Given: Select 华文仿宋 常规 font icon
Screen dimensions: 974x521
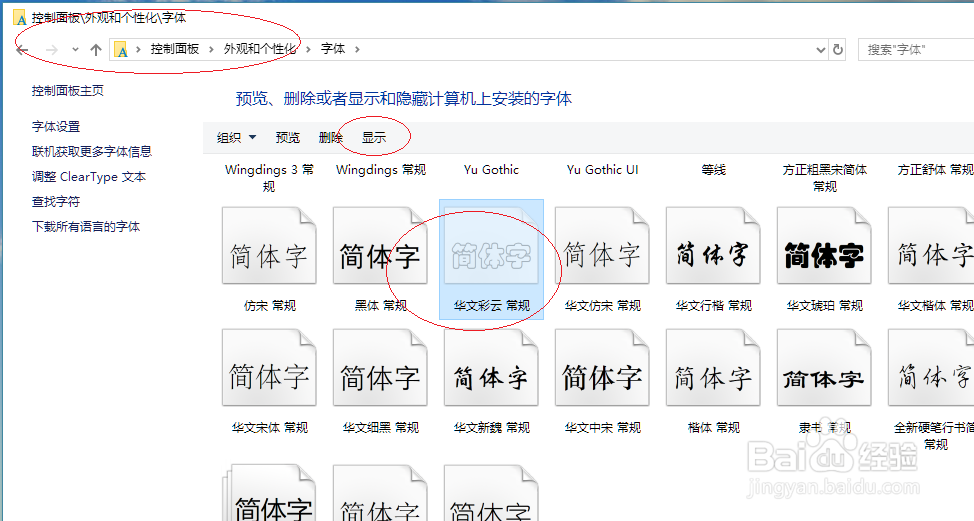Looking at the screenshot, I should (x=602, y=246).
